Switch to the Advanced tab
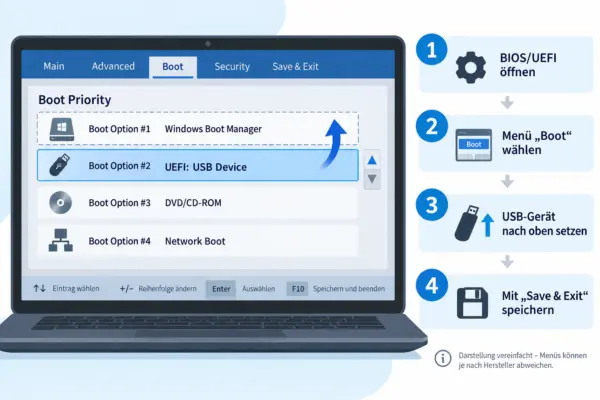This screenshot has height=400, width=600. point(113,66)
